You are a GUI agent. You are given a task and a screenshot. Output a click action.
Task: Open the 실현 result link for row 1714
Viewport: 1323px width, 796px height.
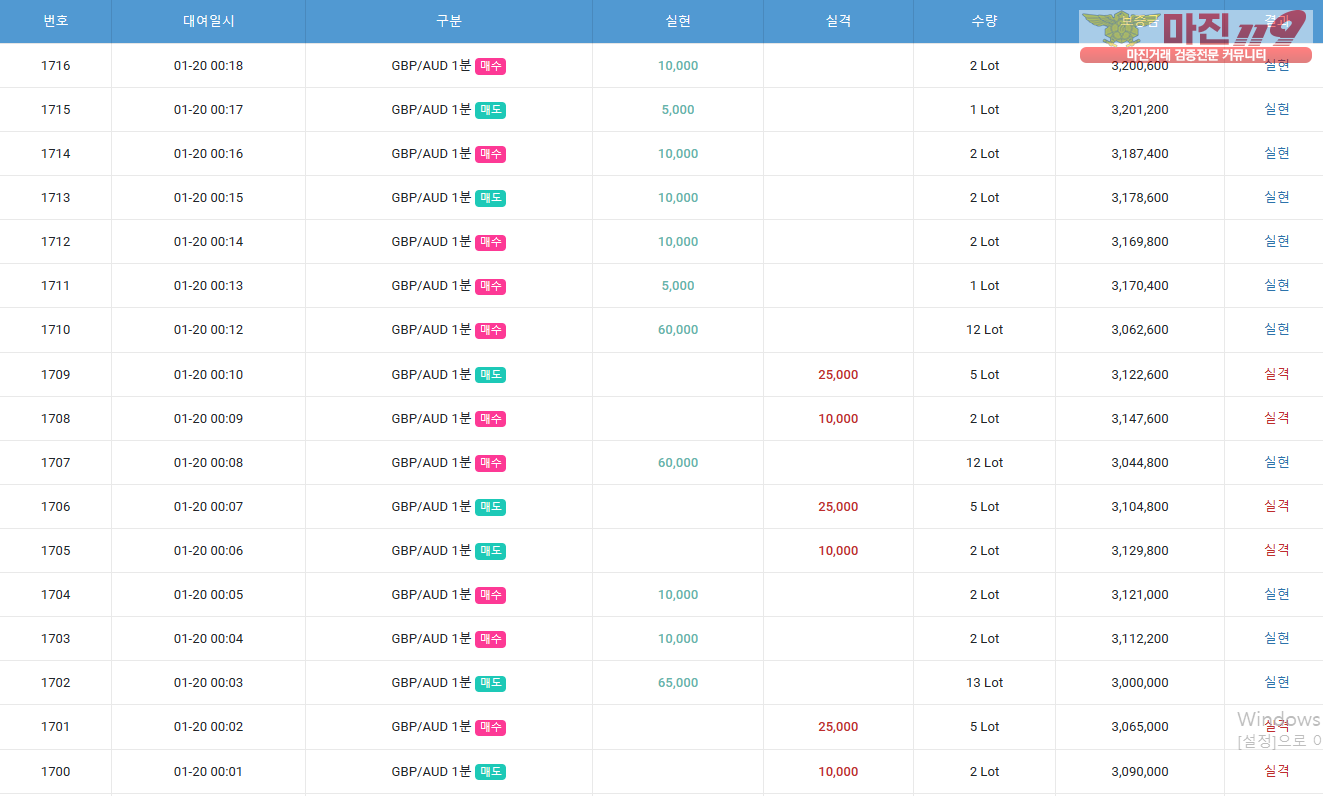click(x=1276, y=153)
